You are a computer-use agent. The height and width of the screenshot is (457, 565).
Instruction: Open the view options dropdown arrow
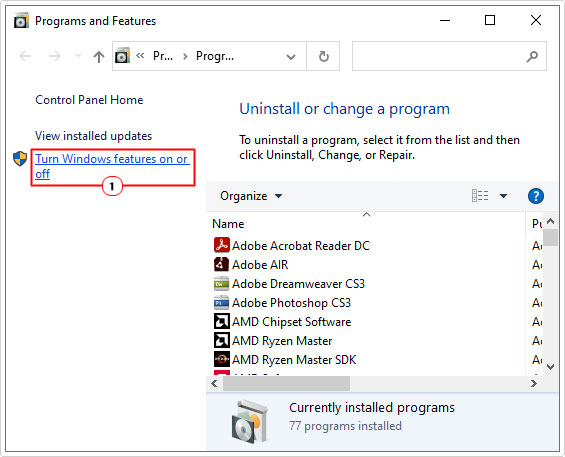(x=503, y=196)
